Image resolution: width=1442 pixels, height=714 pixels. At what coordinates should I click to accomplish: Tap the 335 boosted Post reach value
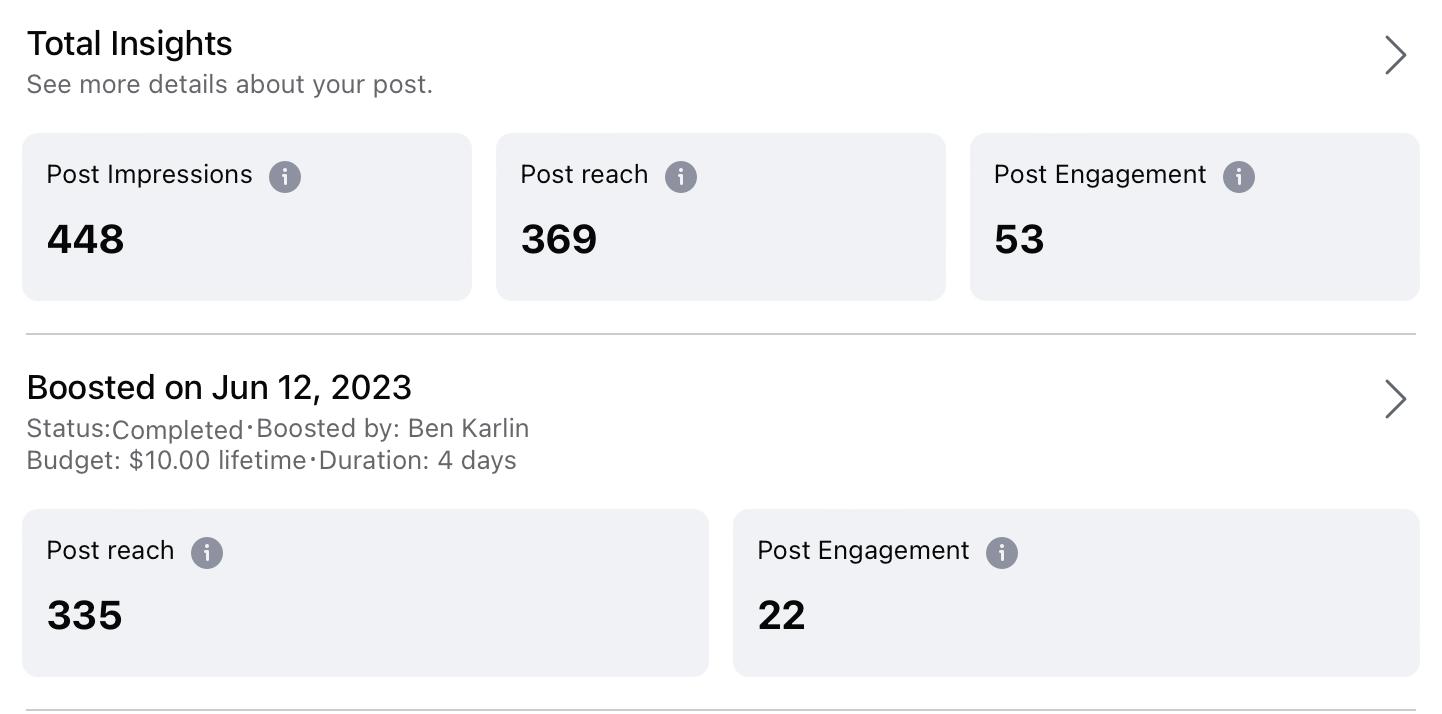(x=84, y=616)
